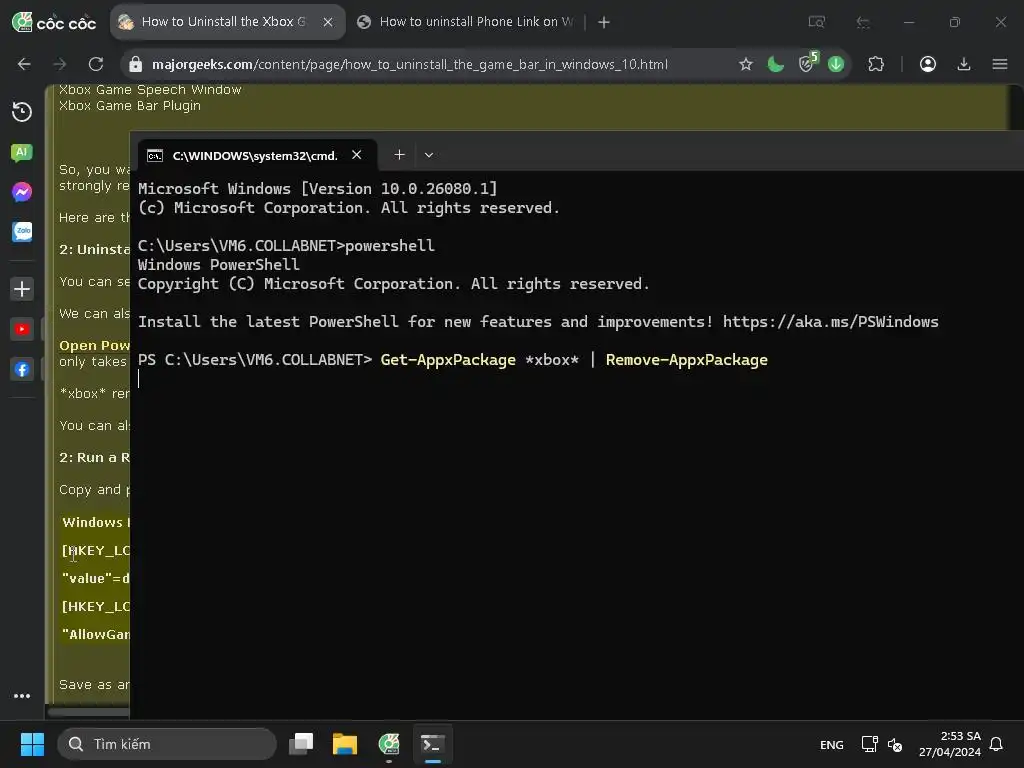Click the Xbox Game Bar Plugin text

pyautogui.click(x=130, y=106)
